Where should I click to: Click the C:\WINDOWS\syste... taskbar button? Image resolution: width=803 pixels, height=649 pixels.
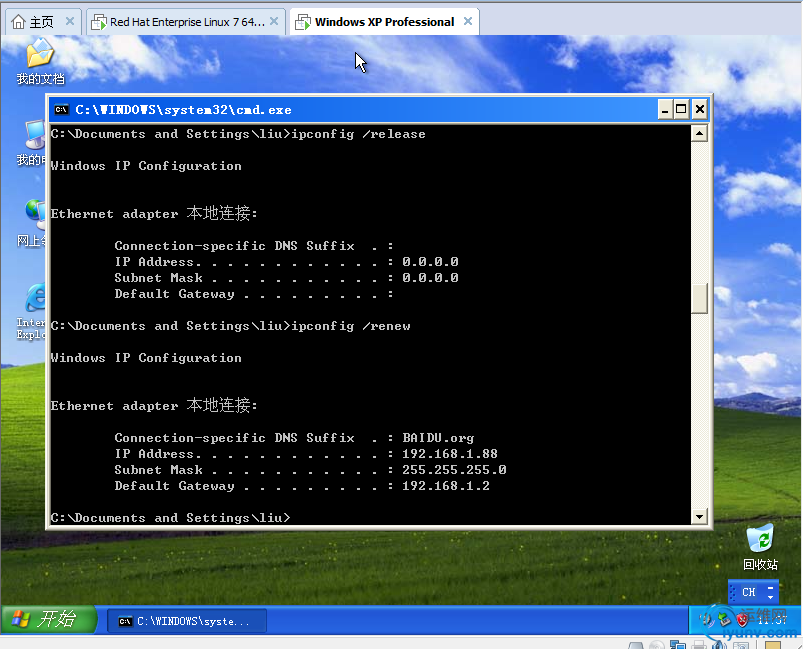click(x=187, y=621)
